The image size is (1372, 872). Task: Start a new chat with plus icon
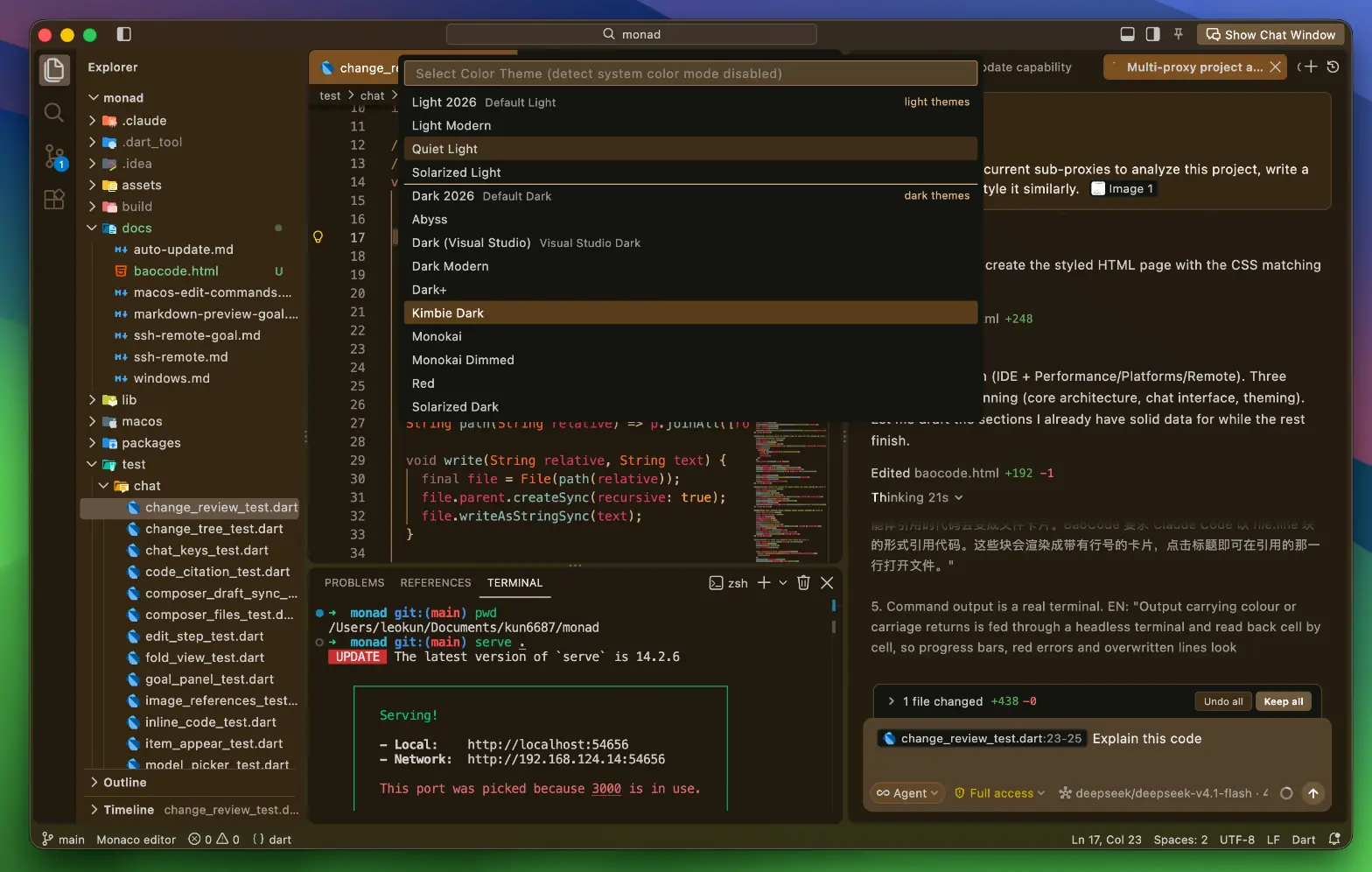point(1311,67)
